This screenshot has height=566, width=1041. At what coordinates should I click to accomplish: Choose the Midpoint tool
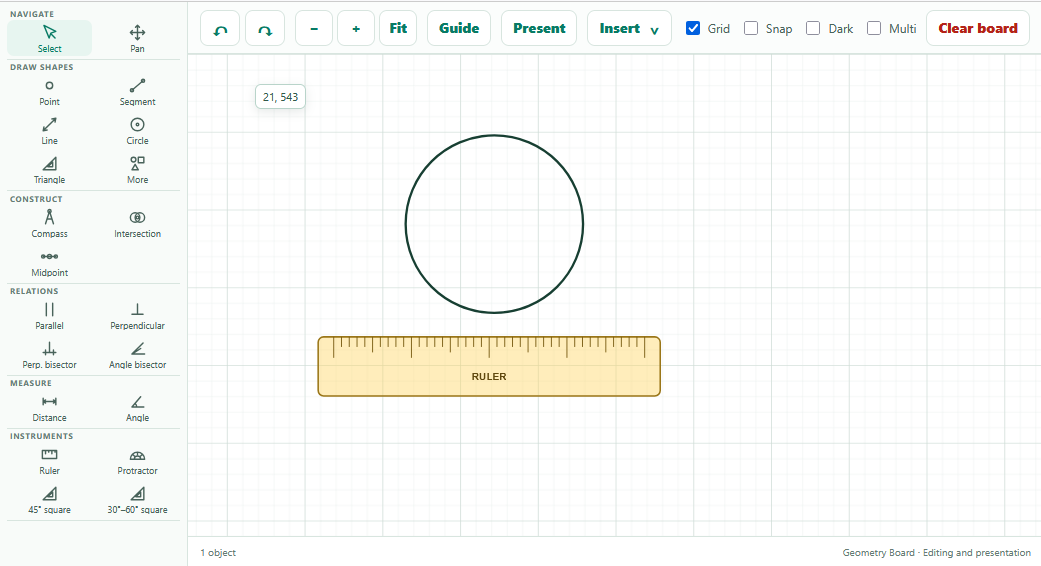50,263
